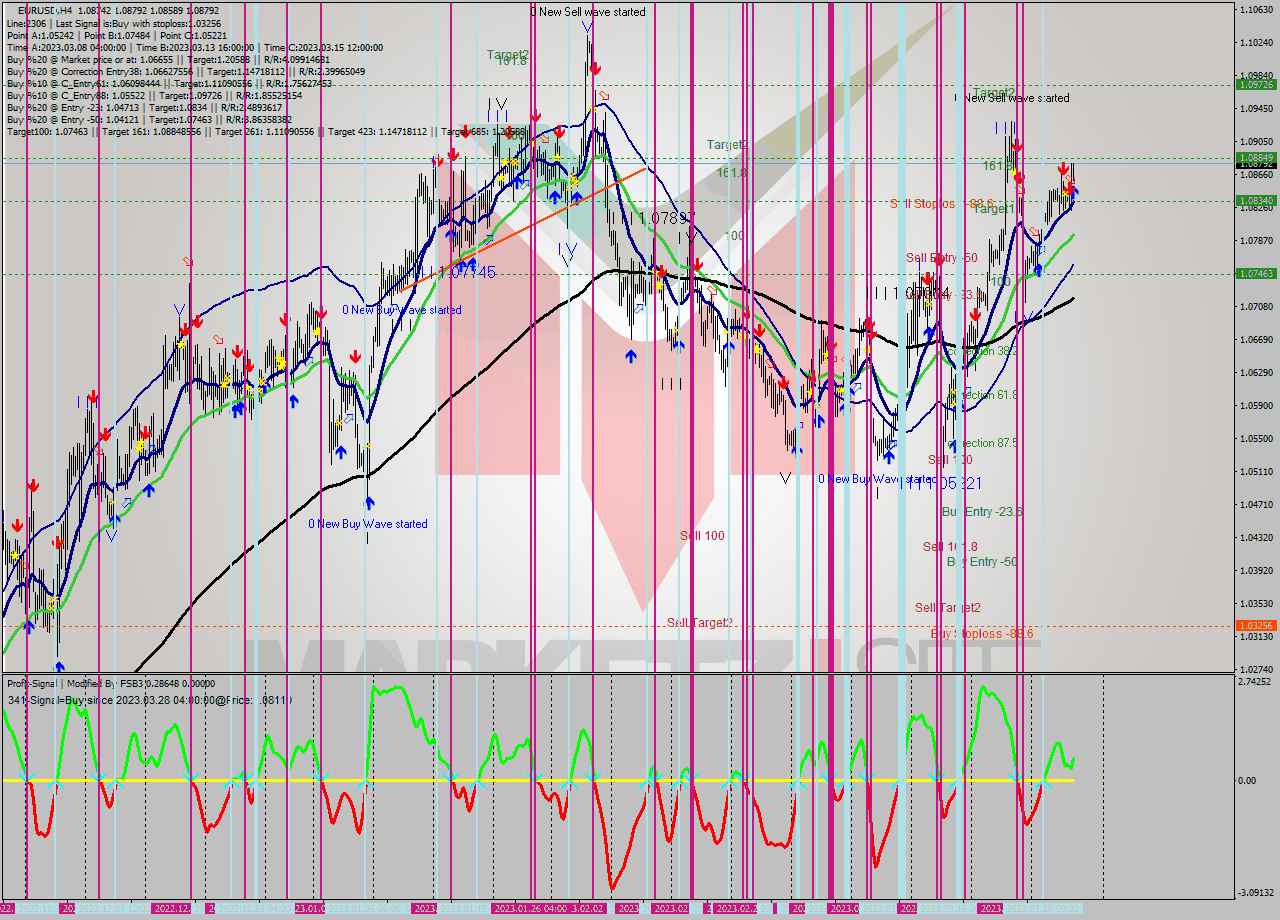
Task: Select the 'Buy %10 @ C_Entry61' line
Action: click(169, 84)
